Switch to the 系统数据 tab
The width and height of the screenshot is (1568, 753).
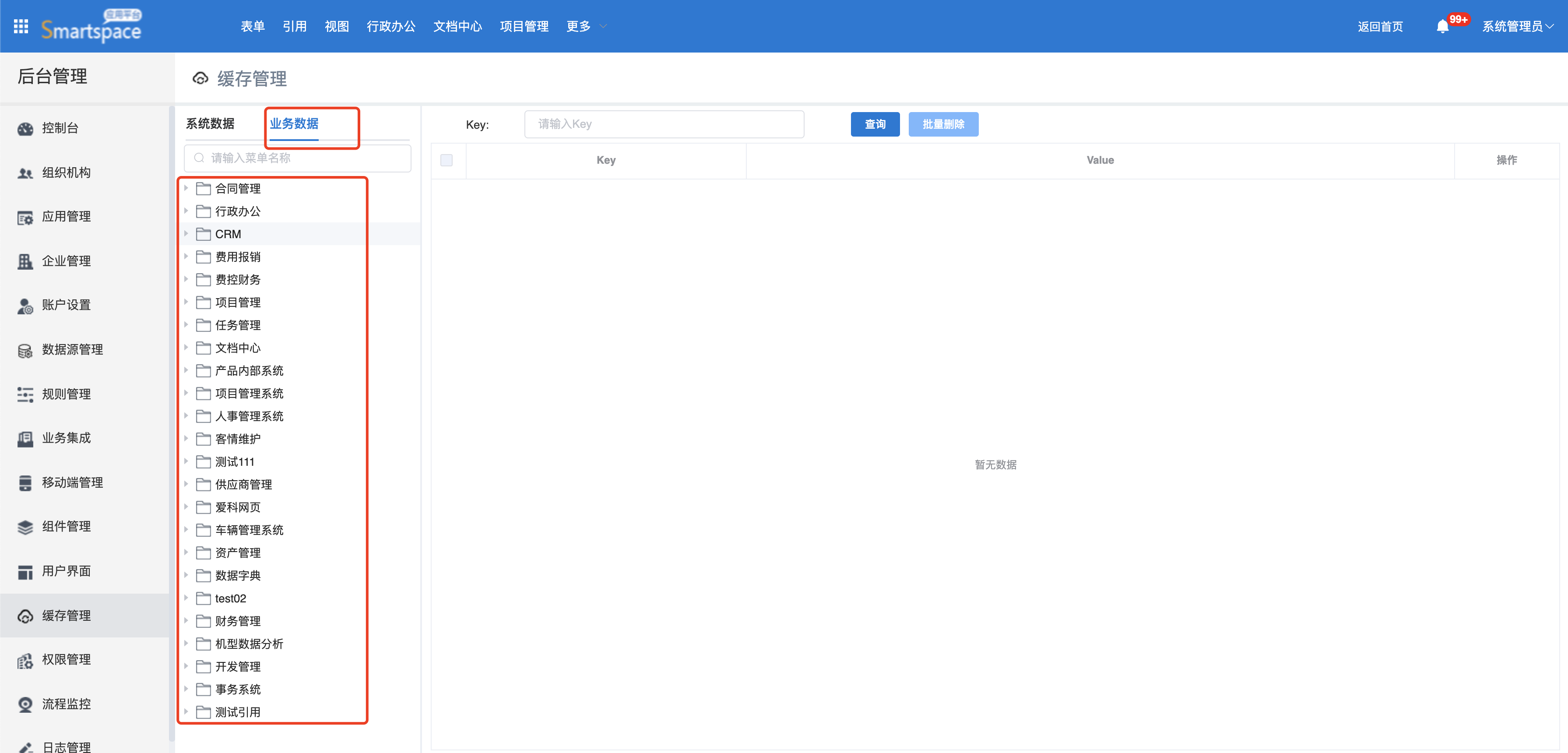(210, 123)
